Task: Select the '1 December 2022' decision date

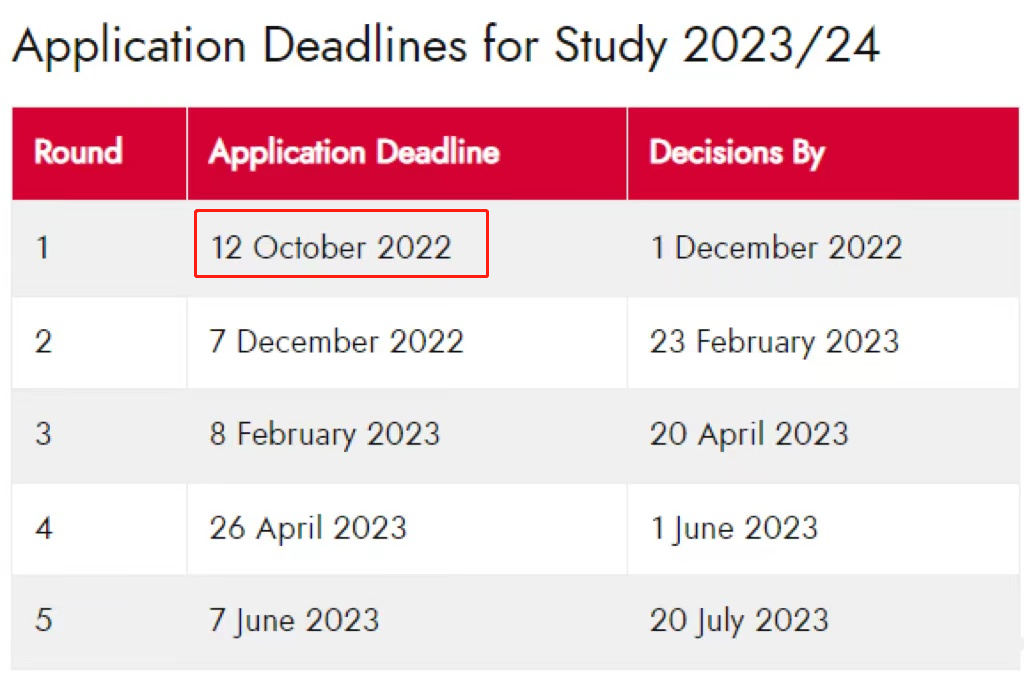Action: tap(776, 247)
